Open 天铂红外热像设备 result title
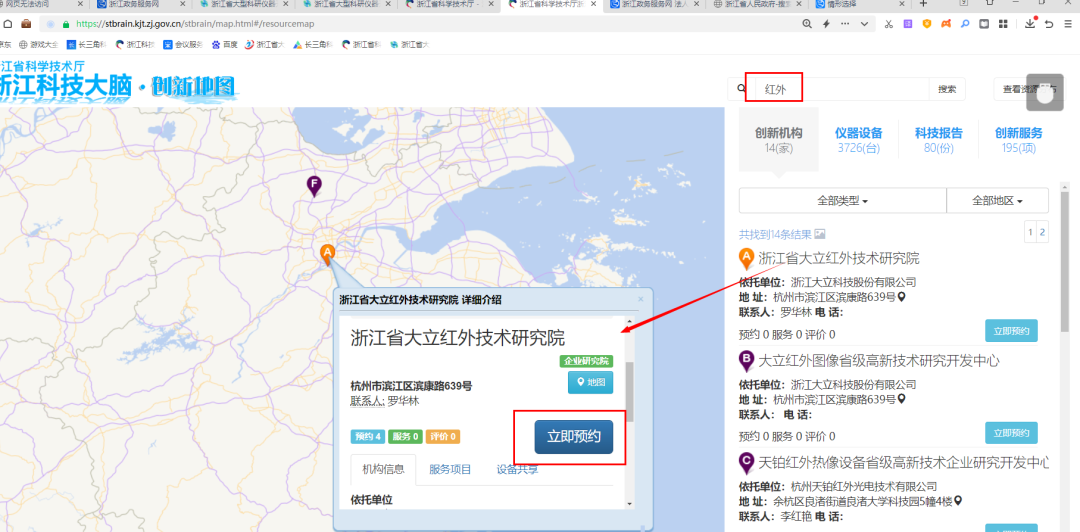Screen dimensions: 1080x532 (x=904, y=462)
